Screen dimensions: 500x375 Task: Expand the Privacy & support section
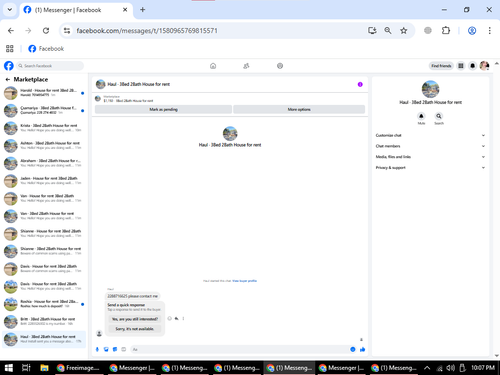(430, 168)
